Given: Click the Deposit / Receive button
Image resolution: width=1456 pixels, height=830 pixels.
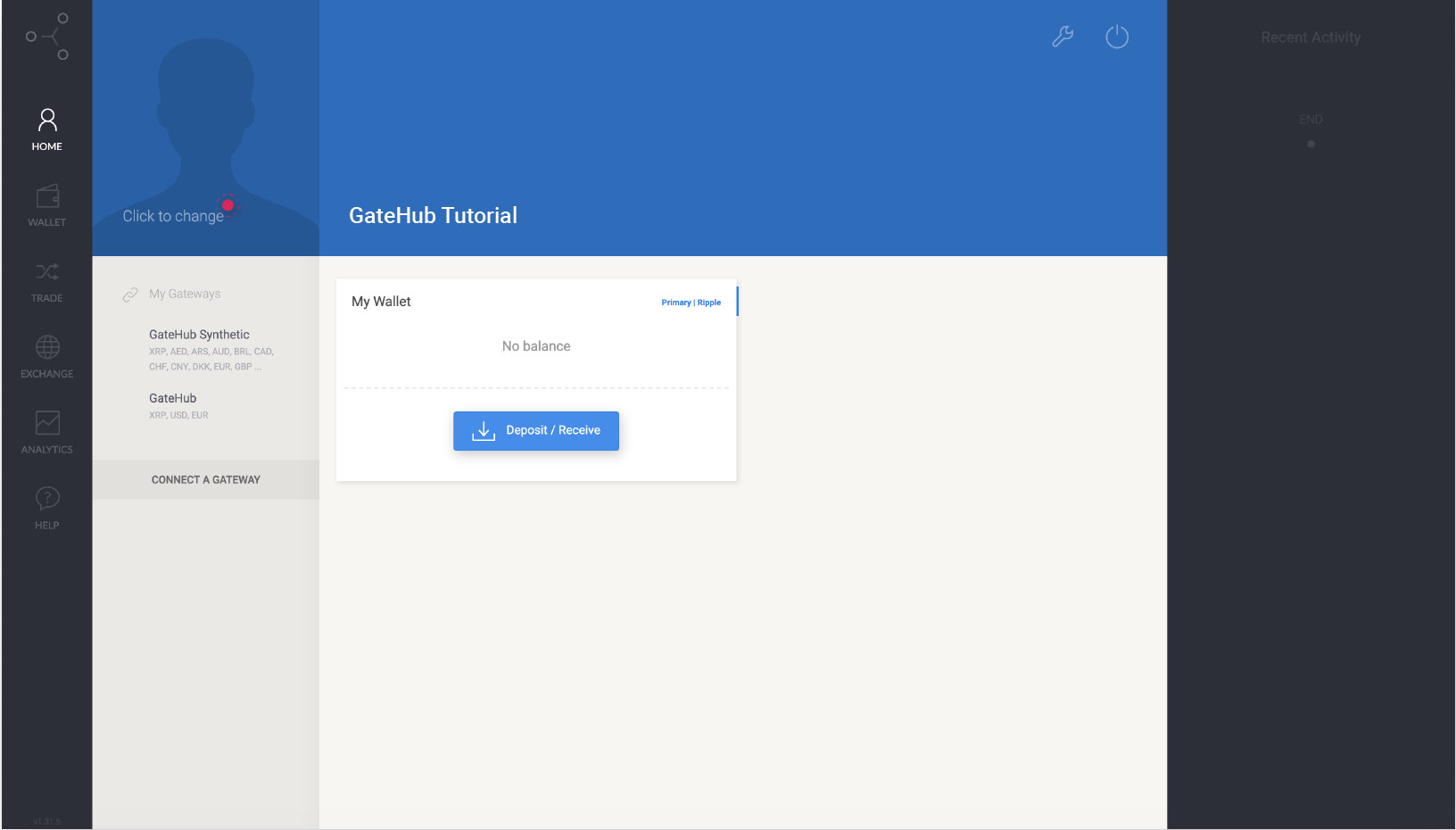Looking at the screenshot, I should pos(536,431).
